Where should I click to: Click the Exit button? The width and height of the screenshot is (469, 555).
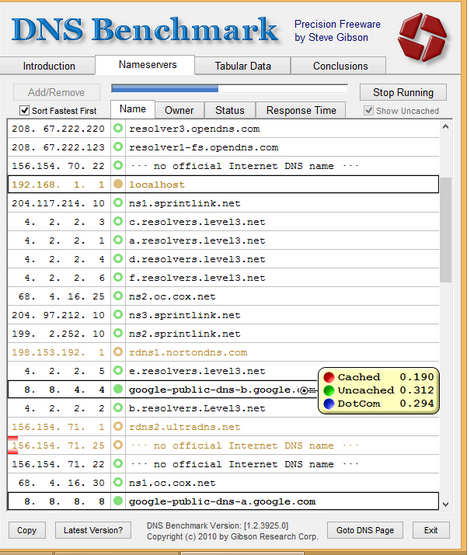[431, 530]
